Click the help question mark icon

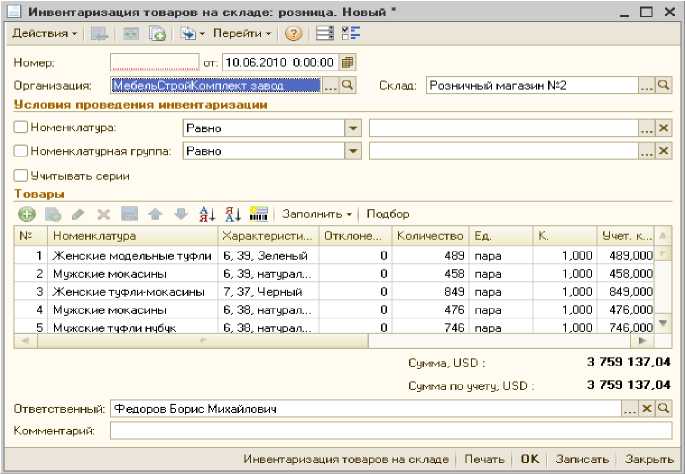[293, 34]
